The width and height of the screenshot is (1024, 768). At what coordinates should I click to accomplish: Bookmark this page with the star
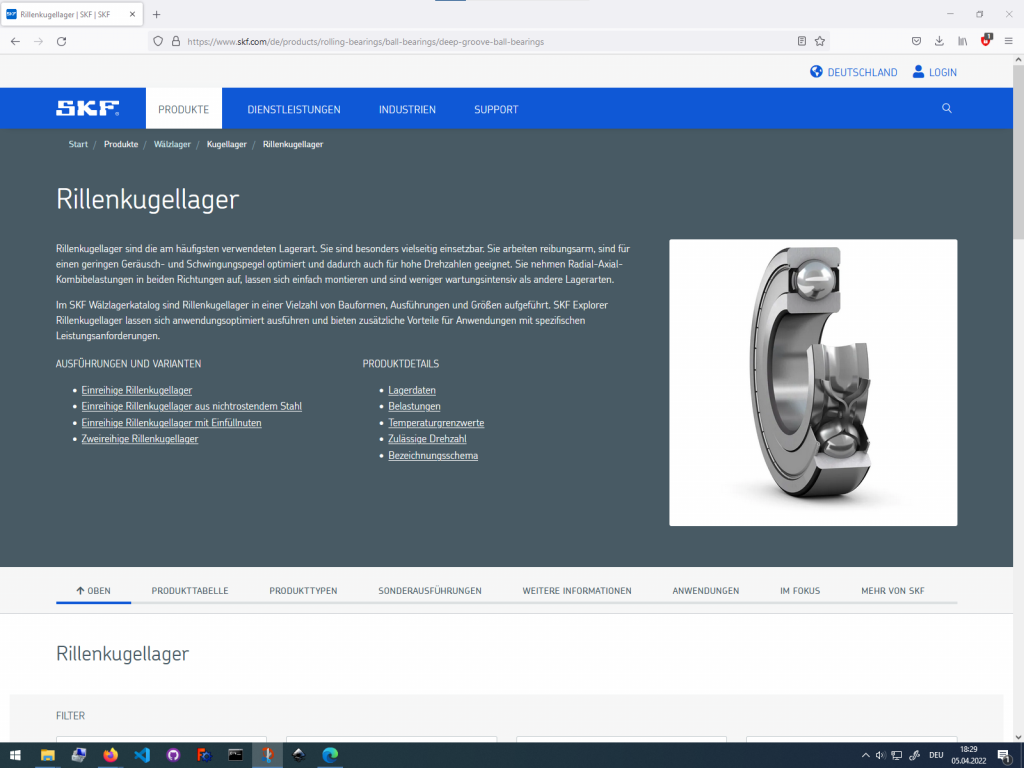tap(820, 41)
